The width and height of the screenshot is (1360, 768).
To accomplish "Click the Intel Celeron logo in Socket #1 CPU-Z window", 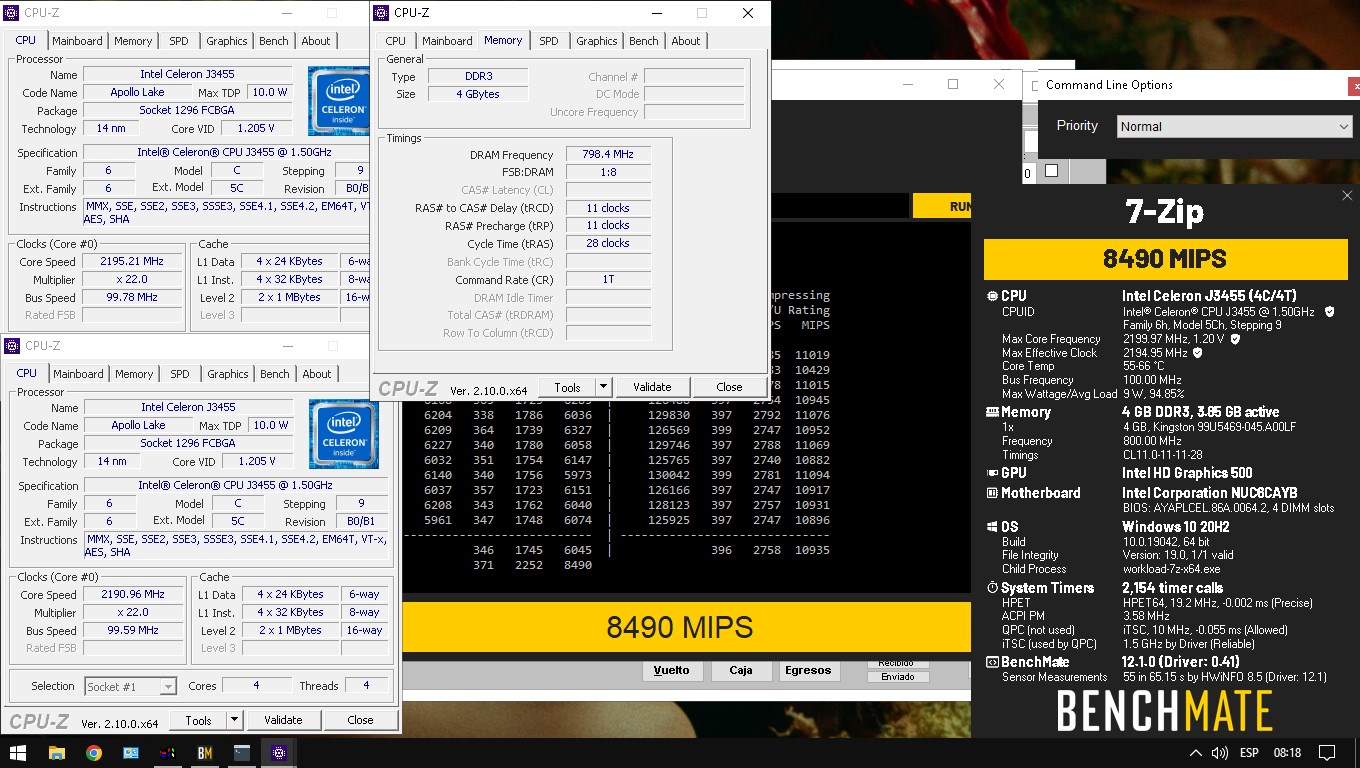I will [344, 434].
